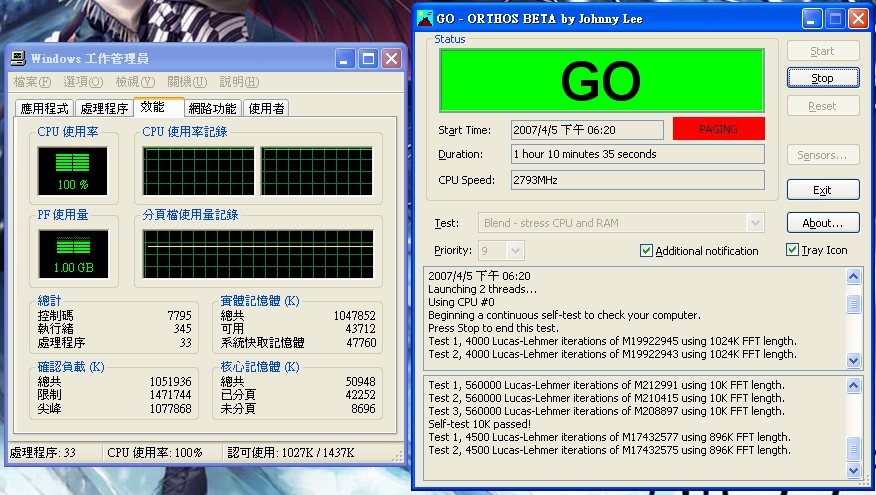Click the 分頁檔使用量記錄 graph

(x=258, y=254)
